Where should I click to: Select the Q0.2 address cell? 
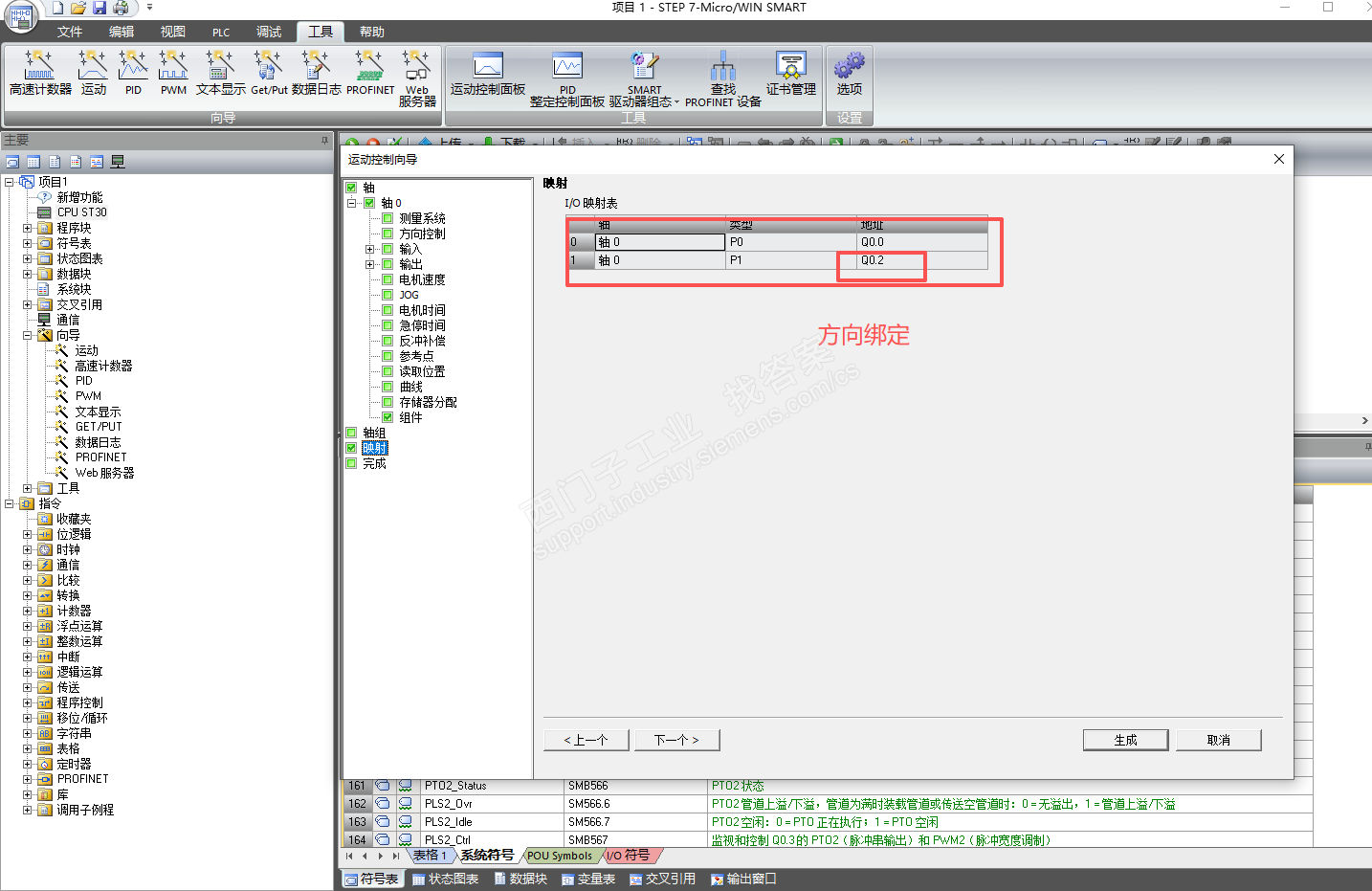point(922,260)
